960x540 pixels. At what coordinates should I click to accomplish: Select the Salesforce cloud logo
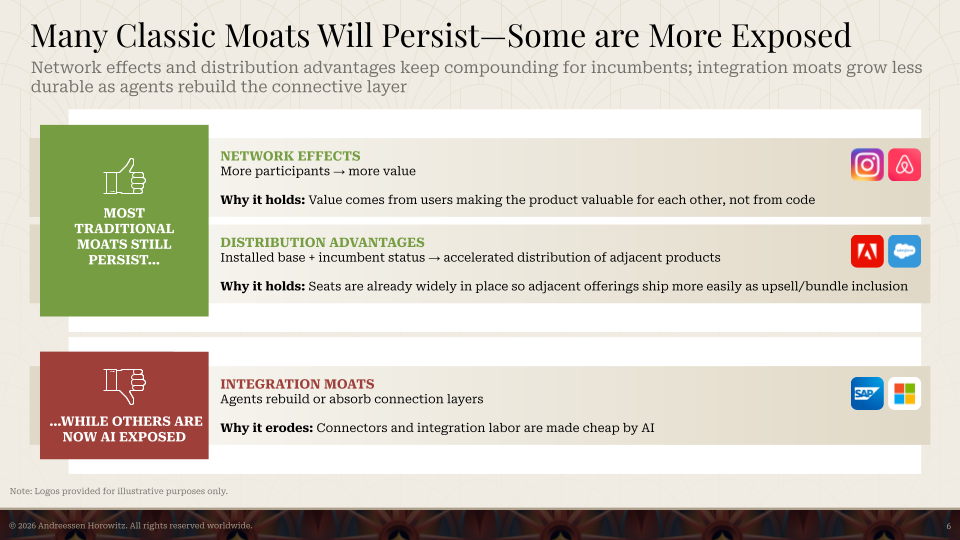tap(904, 251)
